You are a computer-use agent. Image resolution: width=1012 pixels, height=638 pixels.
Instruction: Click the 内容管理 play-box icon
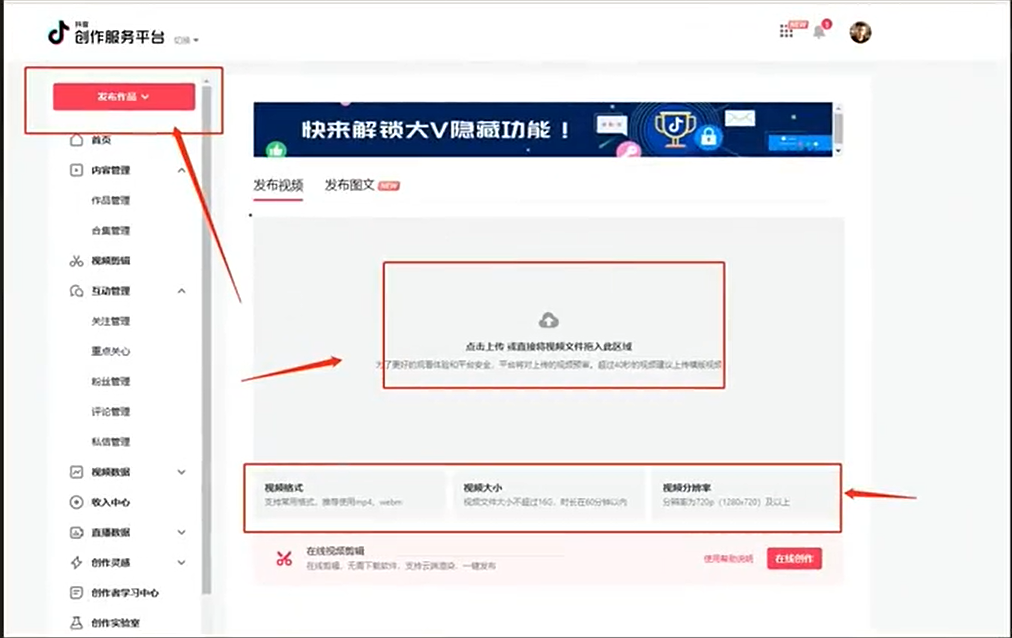(76, 170)
